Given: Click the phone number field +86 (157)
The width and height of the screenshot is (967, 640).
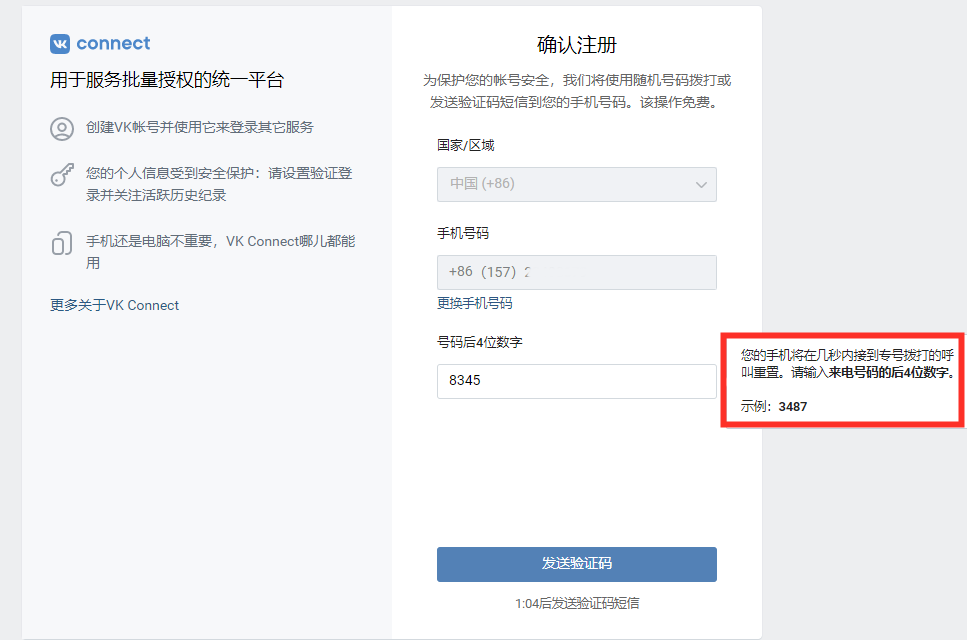Looking at the screenshot, I should tap(576, 272).
